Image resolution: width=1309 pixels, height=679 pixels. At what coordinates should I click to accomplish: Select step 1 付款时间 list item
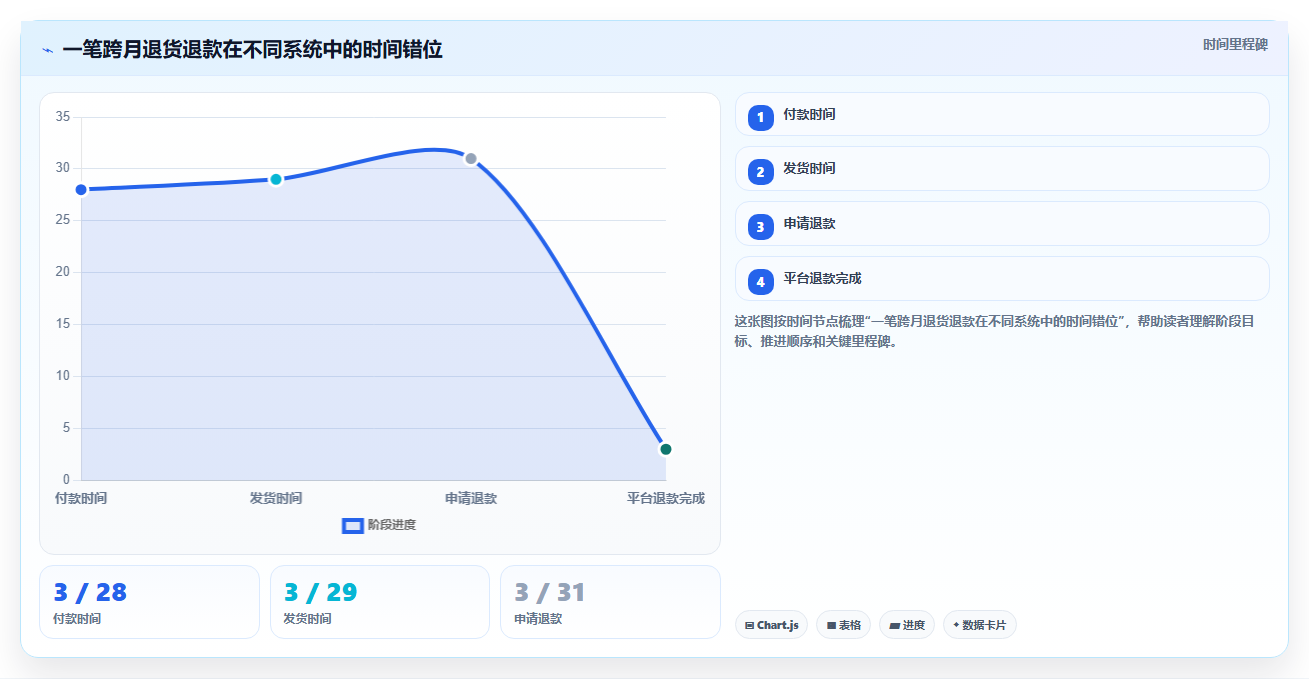1002,114
